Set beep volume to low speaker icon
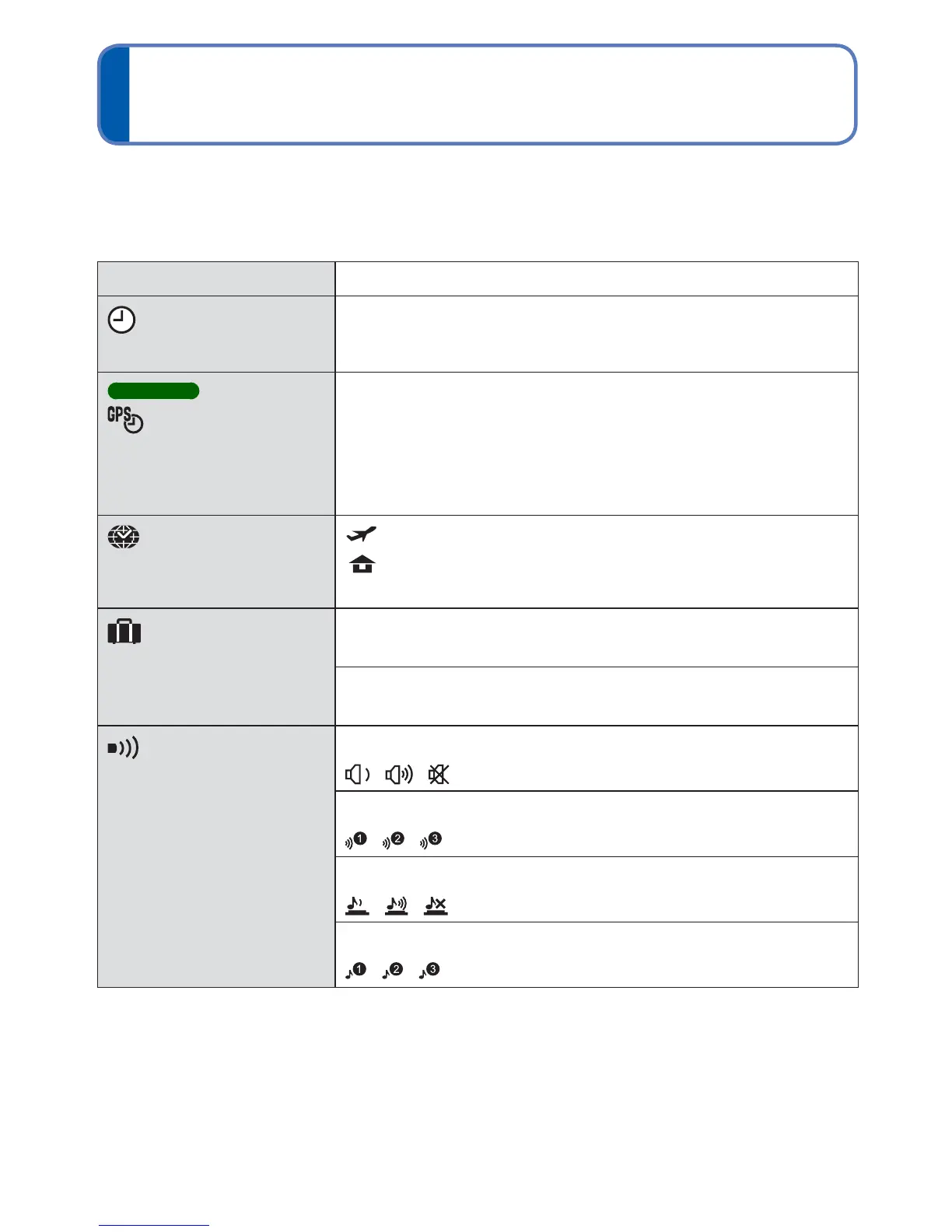This screenshot has width=952, height=1232. [358, 775]
